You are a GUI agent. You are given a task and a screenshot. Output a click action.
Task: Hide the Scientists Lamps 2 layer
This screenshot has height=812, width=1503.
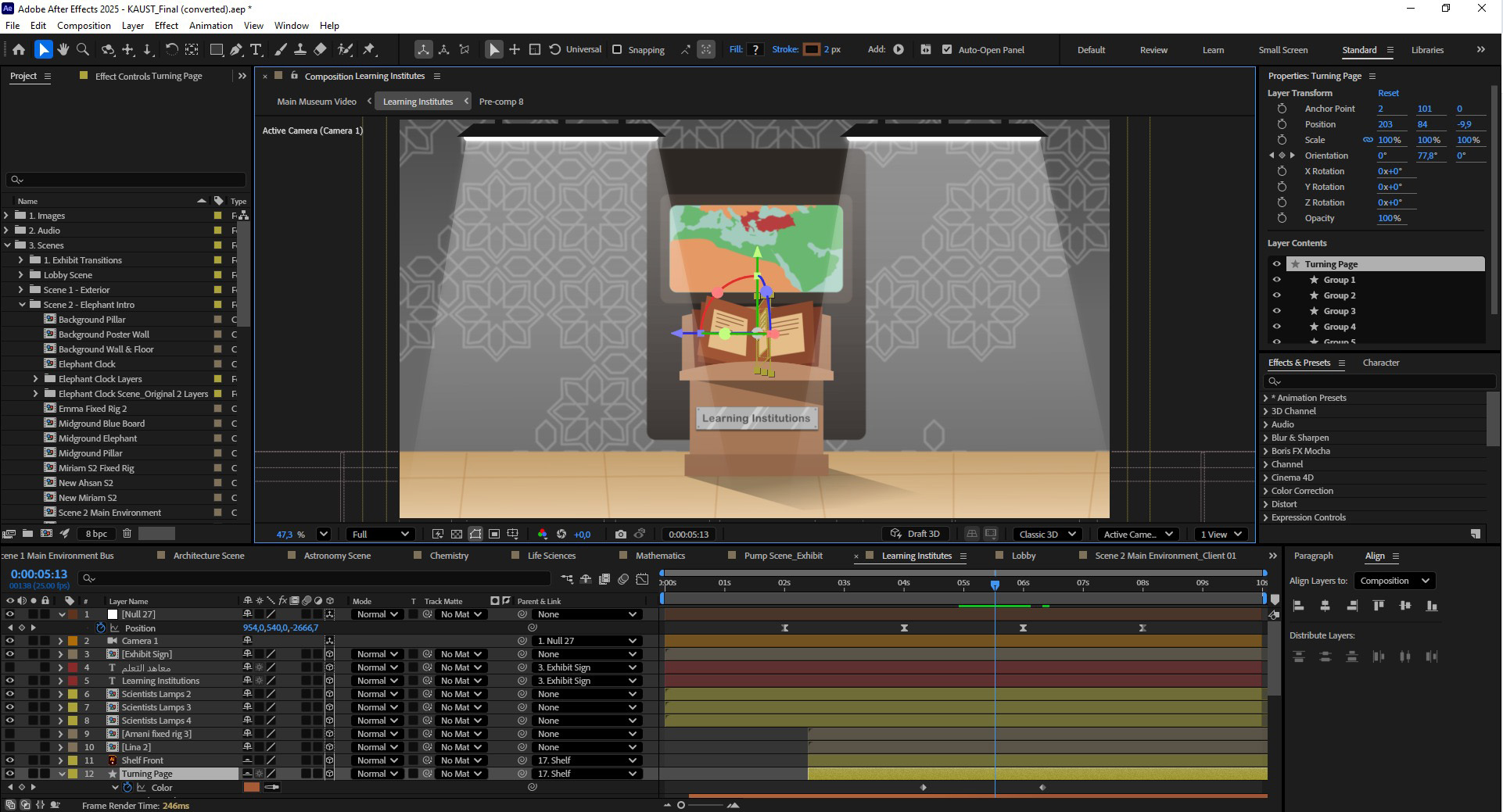tap(9, 694)
